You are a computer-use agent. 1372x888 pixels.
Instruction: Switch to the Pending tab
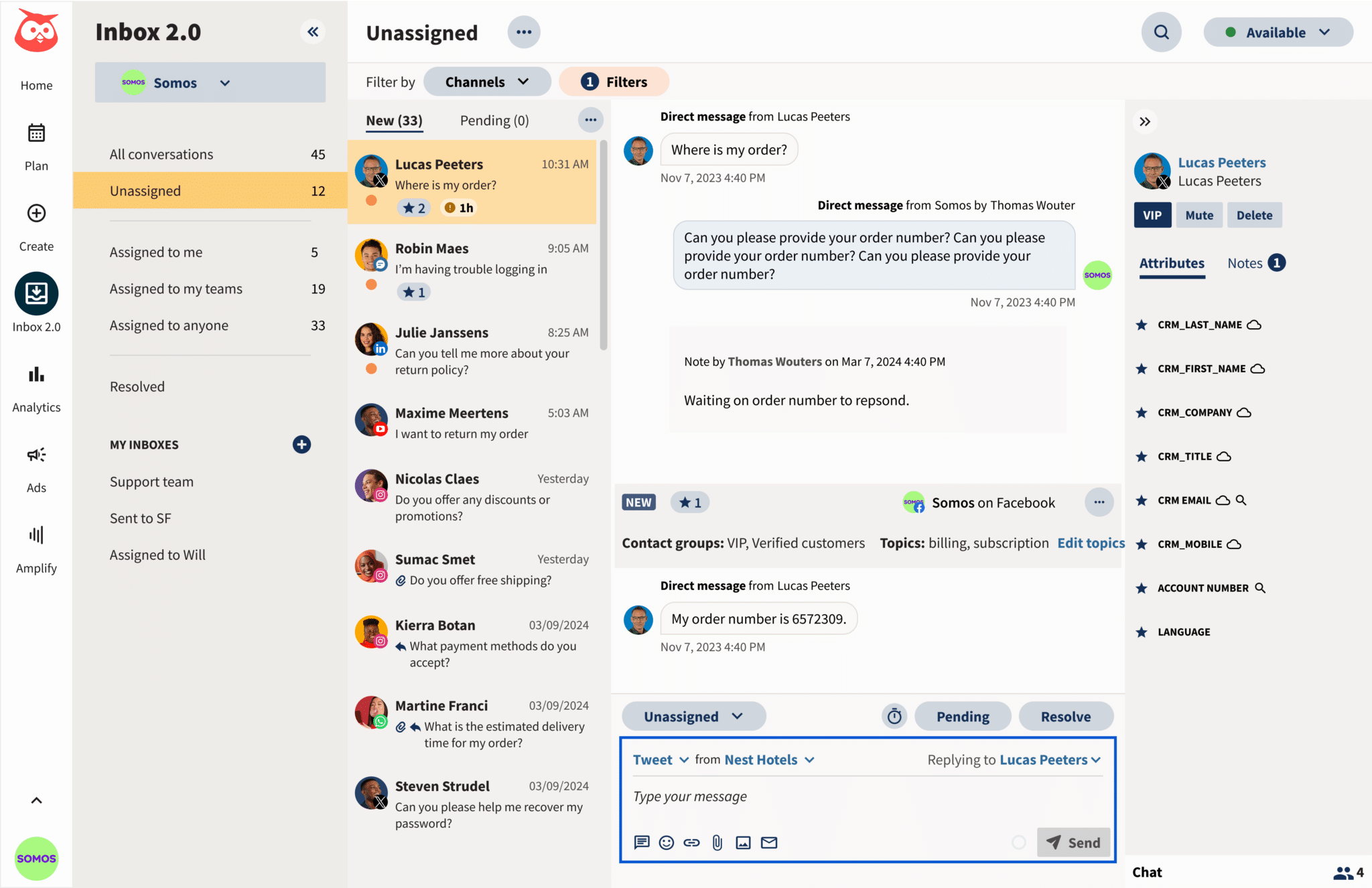point(494,120)
